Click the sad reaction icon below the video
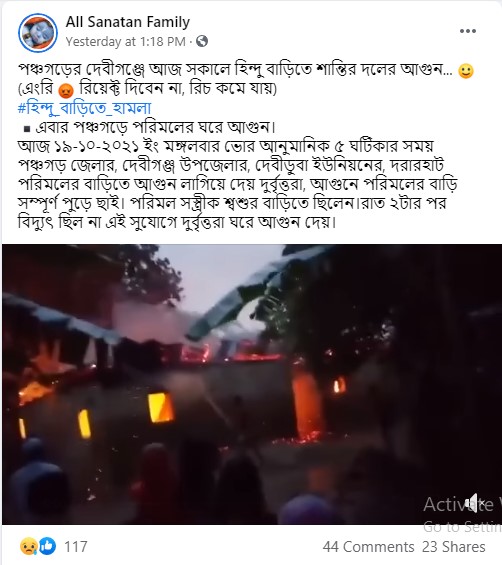 28,546
